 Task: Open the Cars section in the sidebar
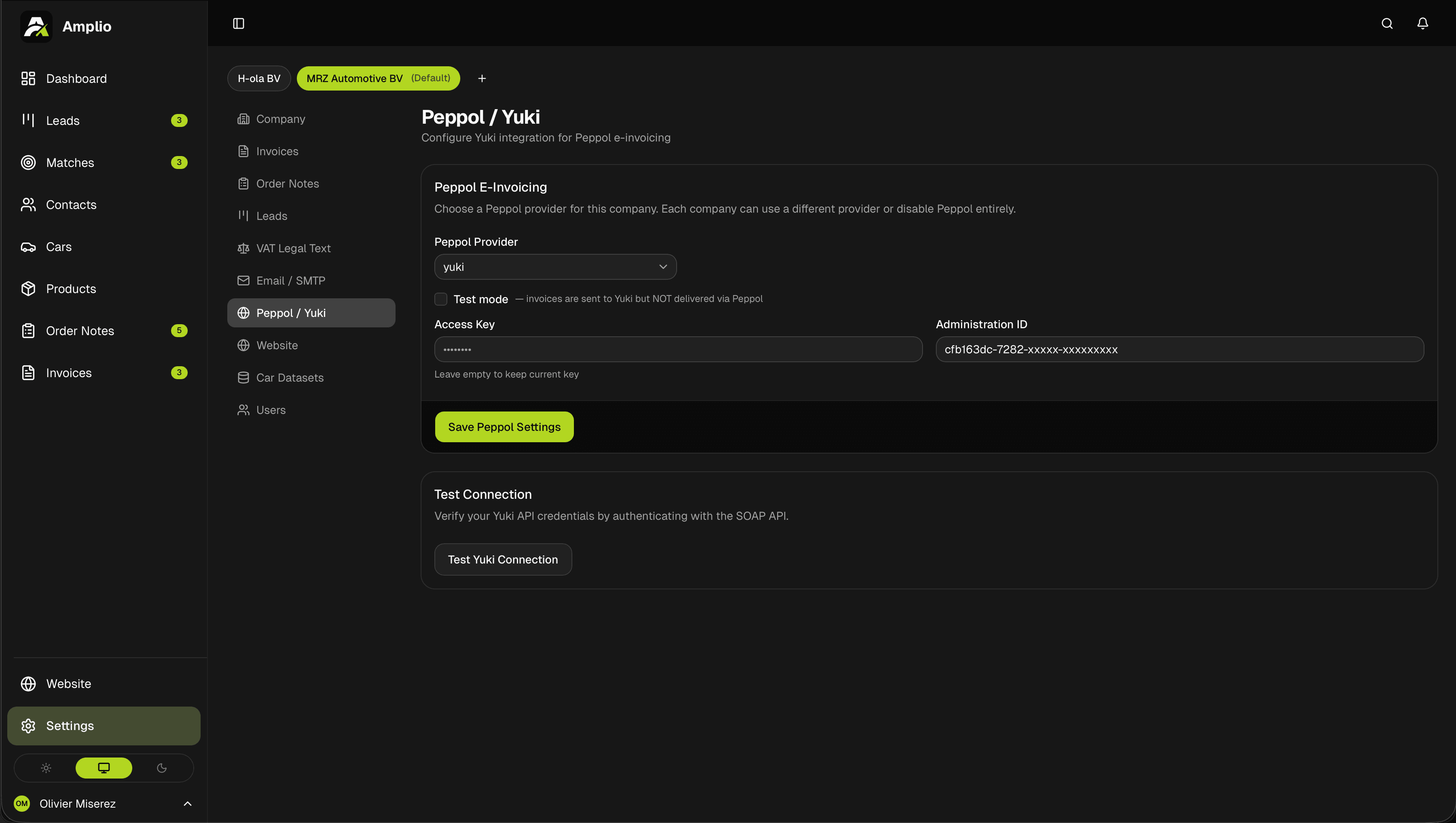click(59, 247)
